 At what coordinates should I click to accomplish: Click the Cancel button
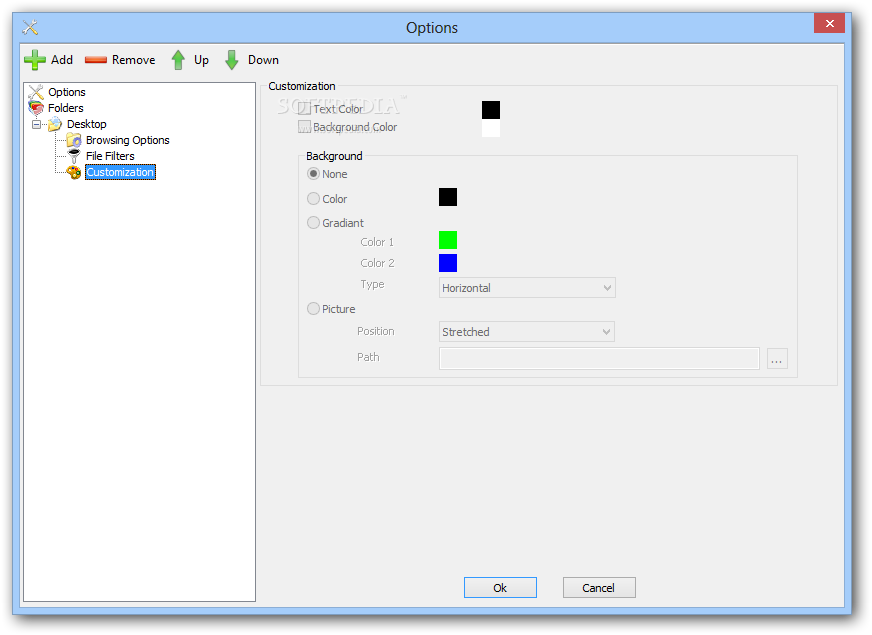(599, 587)
